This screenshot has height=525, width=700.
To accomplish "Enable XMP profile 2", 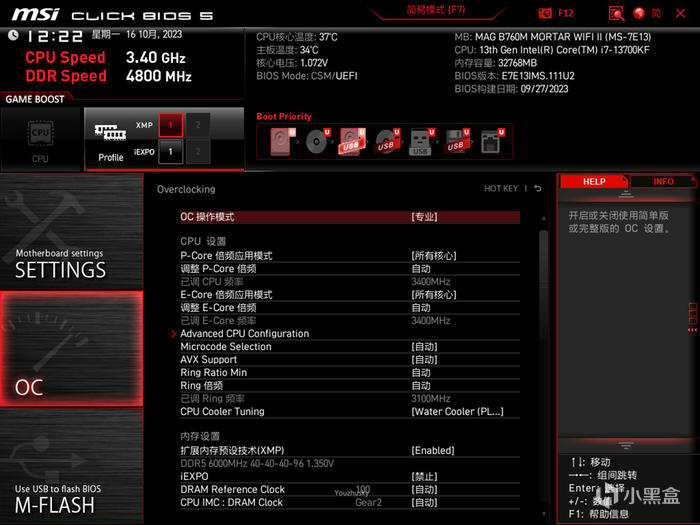I will (x=198, y=125).
